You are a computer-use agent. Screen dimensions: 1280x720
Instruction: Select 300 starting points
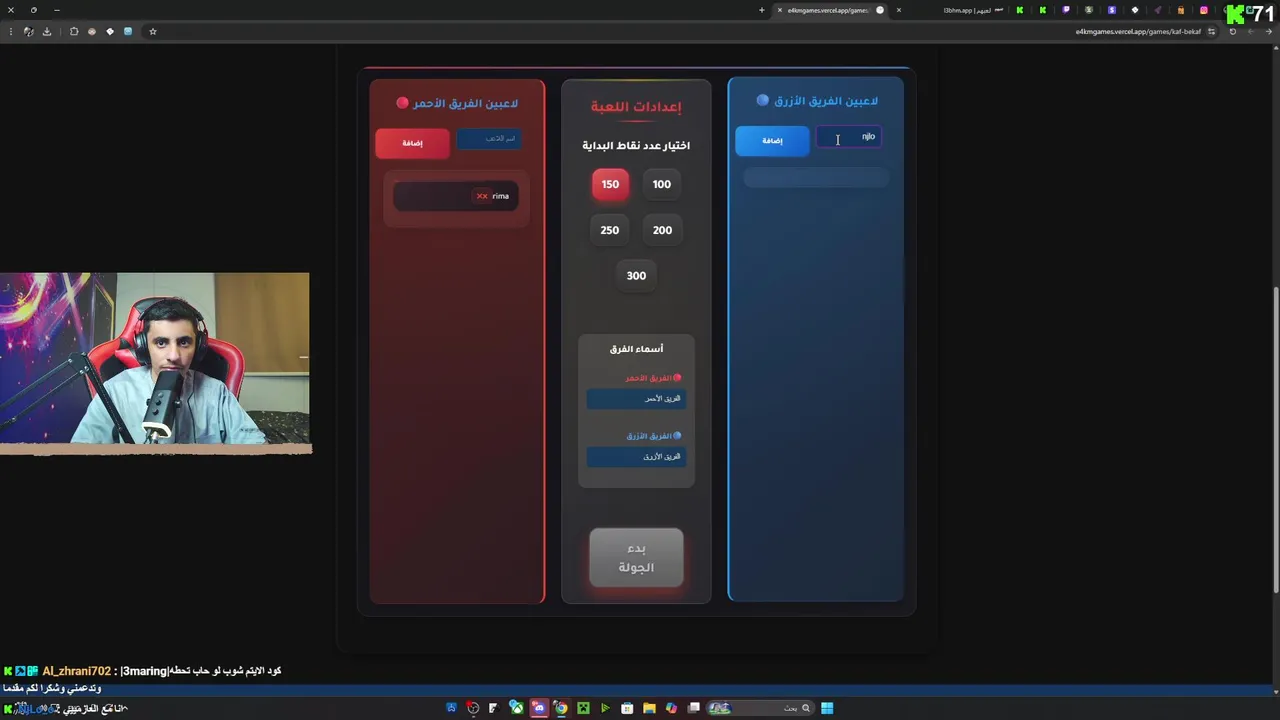(636, 276)
